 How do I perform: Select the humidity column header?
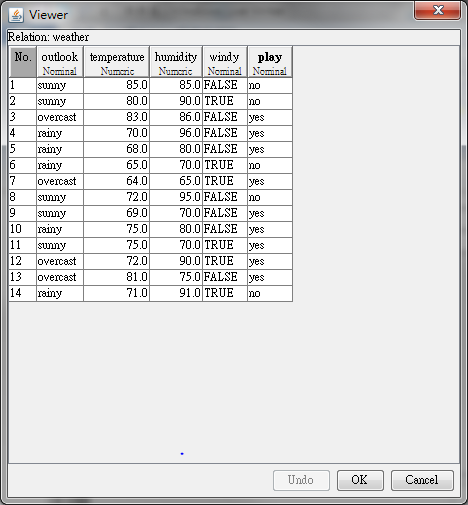click(176, 62)
